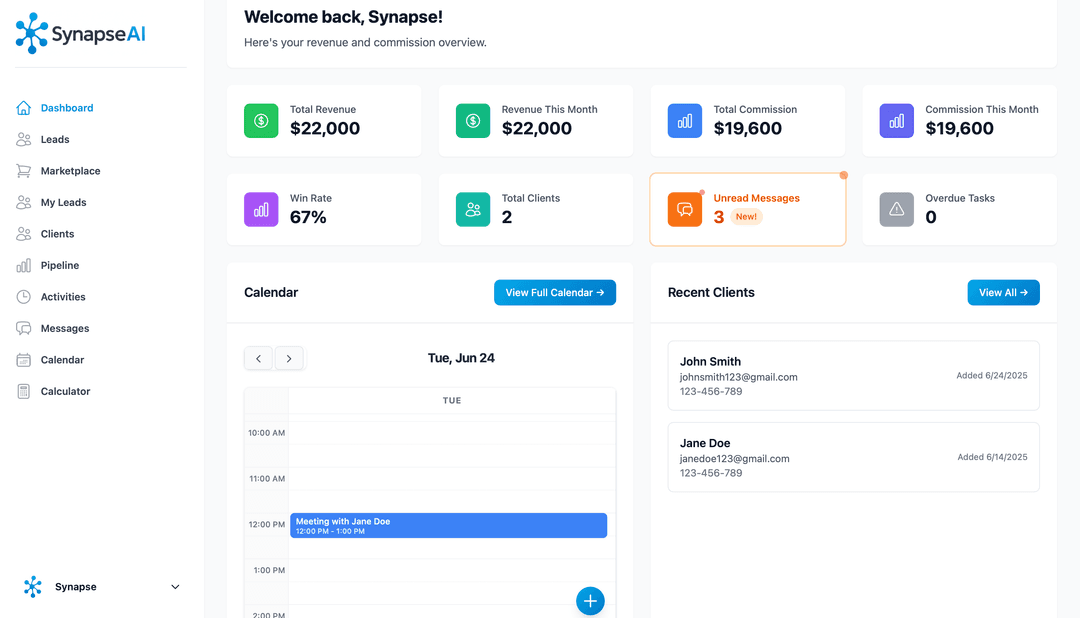Image resolution: width=1080 pixels, height=618 pixels.
Task: Click the Unread Messages chat icon
Action: click(x=684, y=209)
